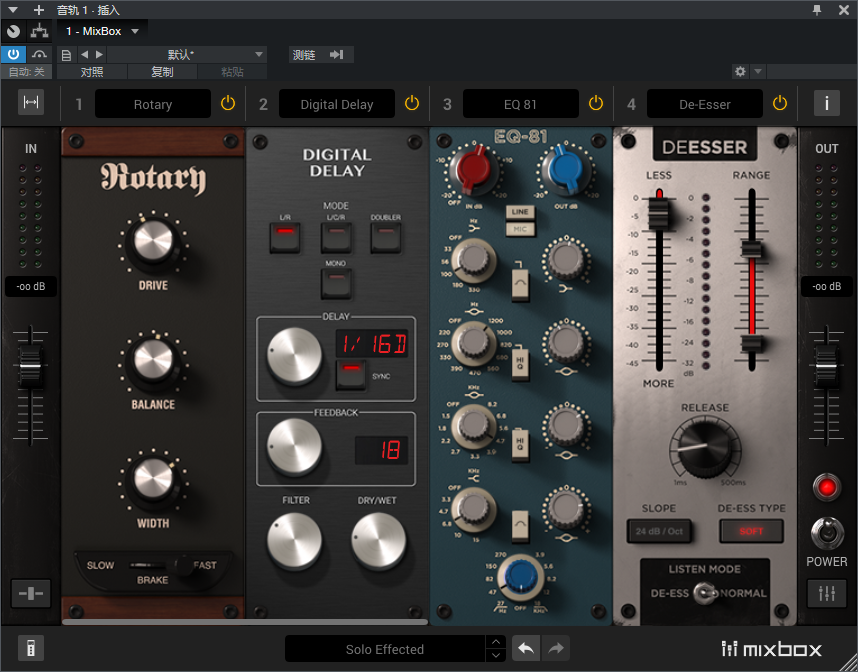Open the Rotary slot module selector
The width and height of the screenshot is (858, 672).
[153, 104]
